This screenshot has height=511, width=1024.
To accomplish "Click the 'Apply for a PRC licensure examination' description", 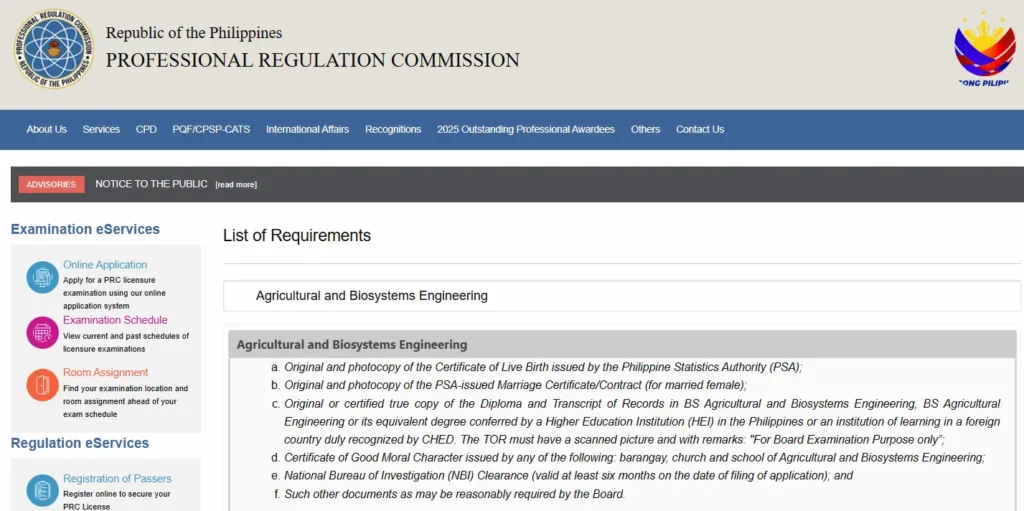I will [x=116, y=293].
